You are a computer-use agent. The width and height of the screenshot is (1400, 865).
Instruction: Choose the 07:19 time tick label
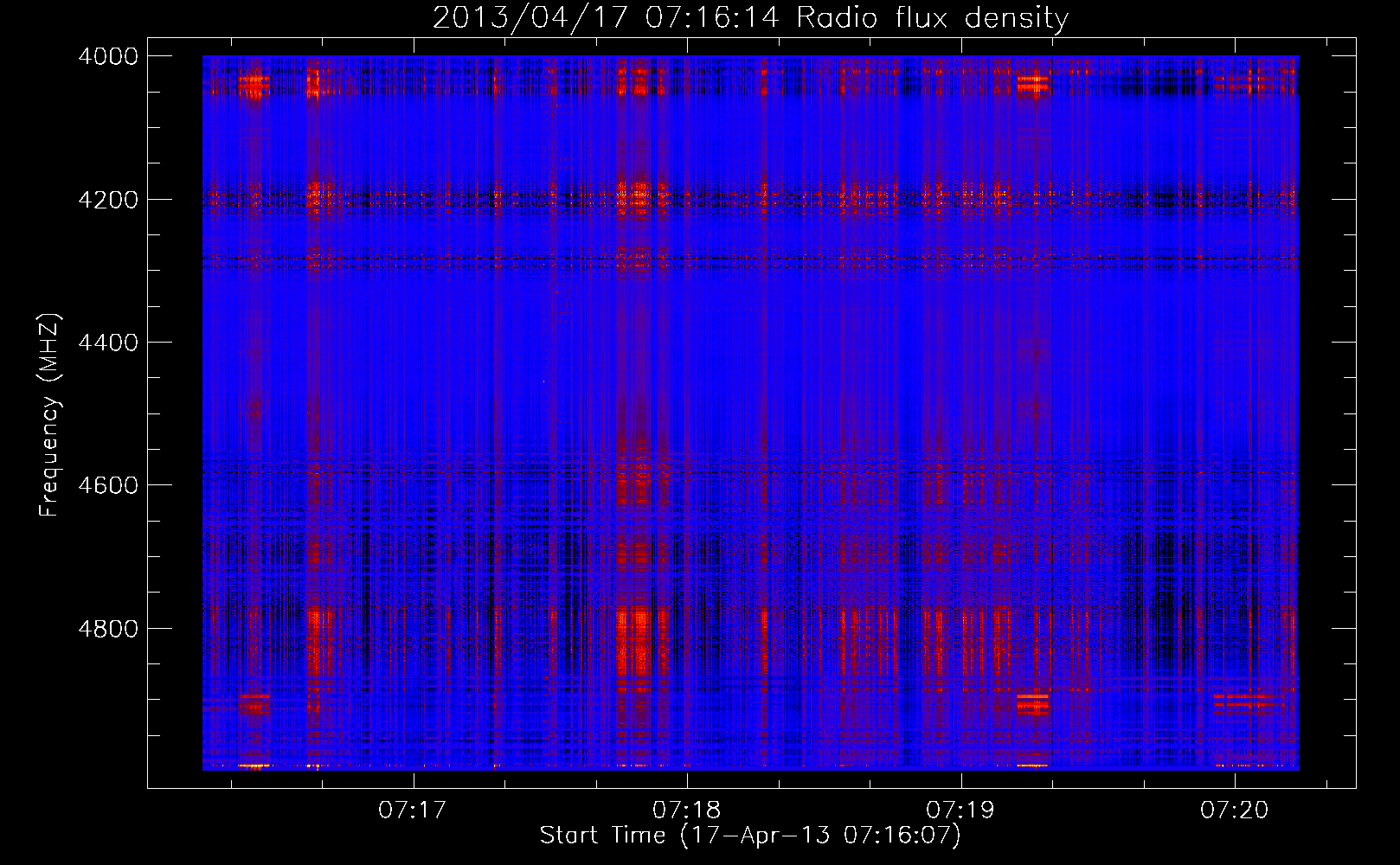coord(960,811)
